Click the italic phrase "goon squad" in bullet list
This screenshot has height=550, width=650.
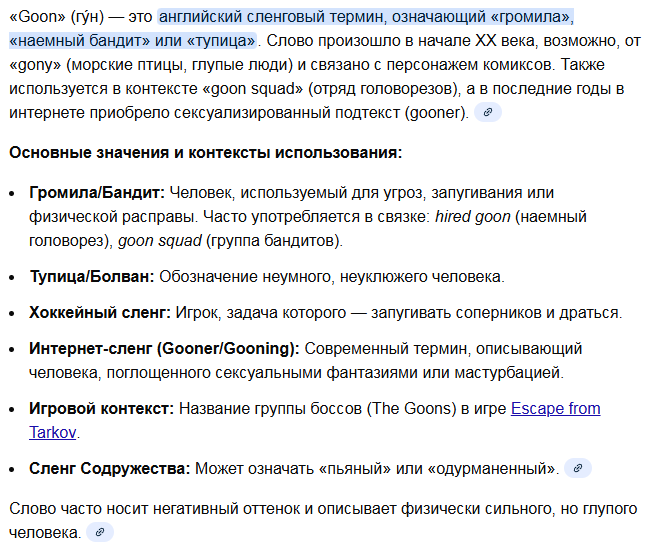click(158, 240)
